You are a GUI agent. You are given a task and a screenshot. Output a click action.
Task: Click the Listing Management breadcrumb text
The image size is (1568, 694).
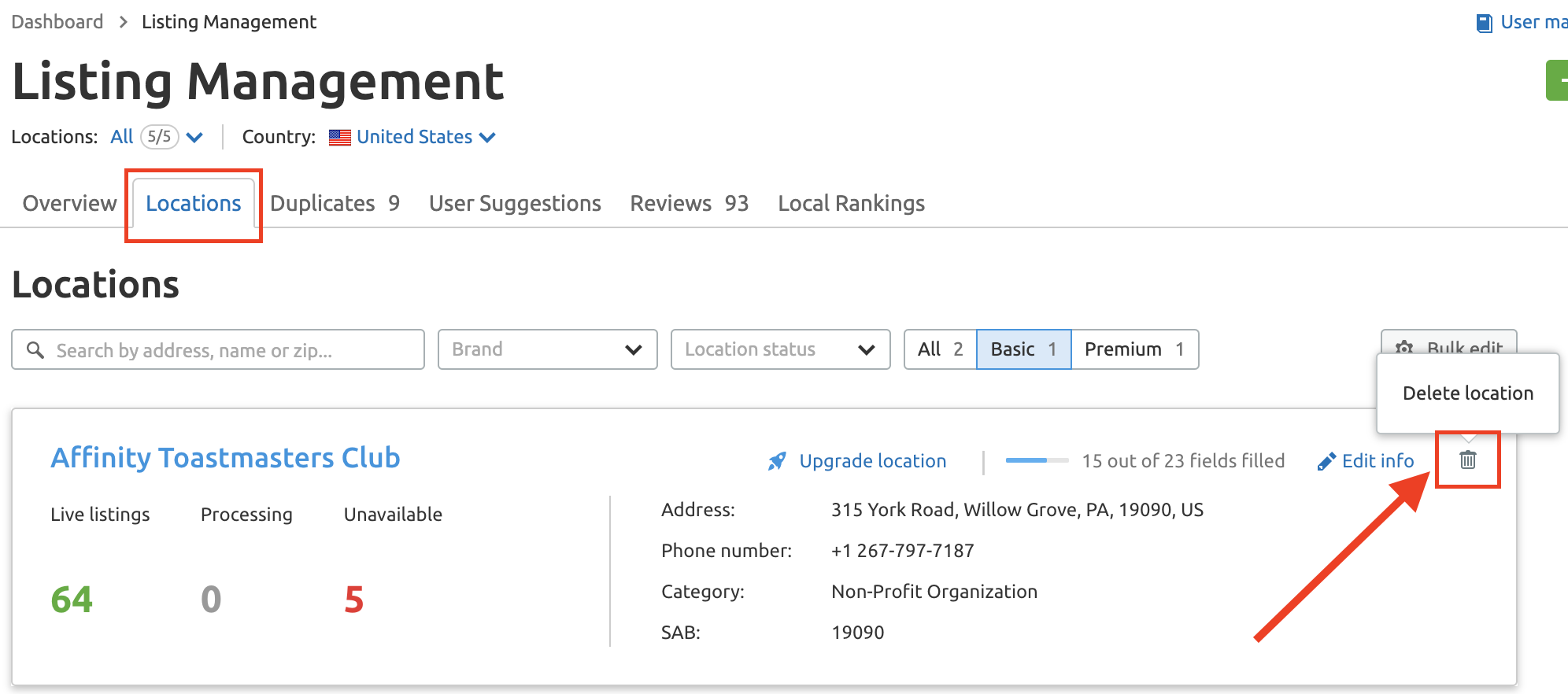pos(229,22)
